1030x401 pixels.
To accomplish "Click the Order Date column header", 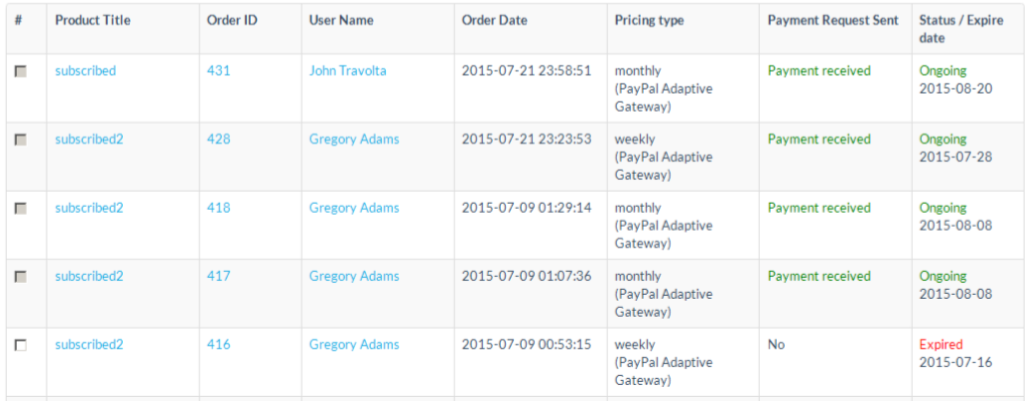I will pyautogui.click(x=494, y=21).
